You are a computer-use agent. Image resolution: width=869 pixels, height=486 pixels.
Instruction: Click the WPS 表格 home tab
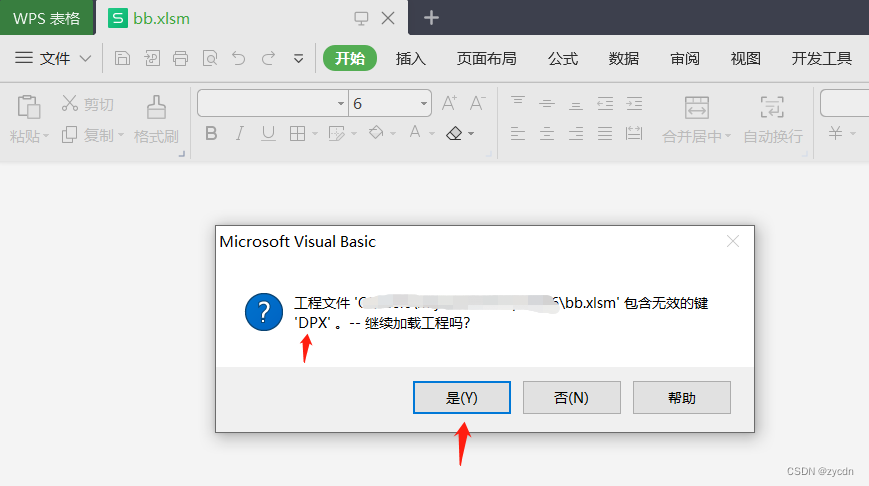pyautogui.click(x=47, y=18)
